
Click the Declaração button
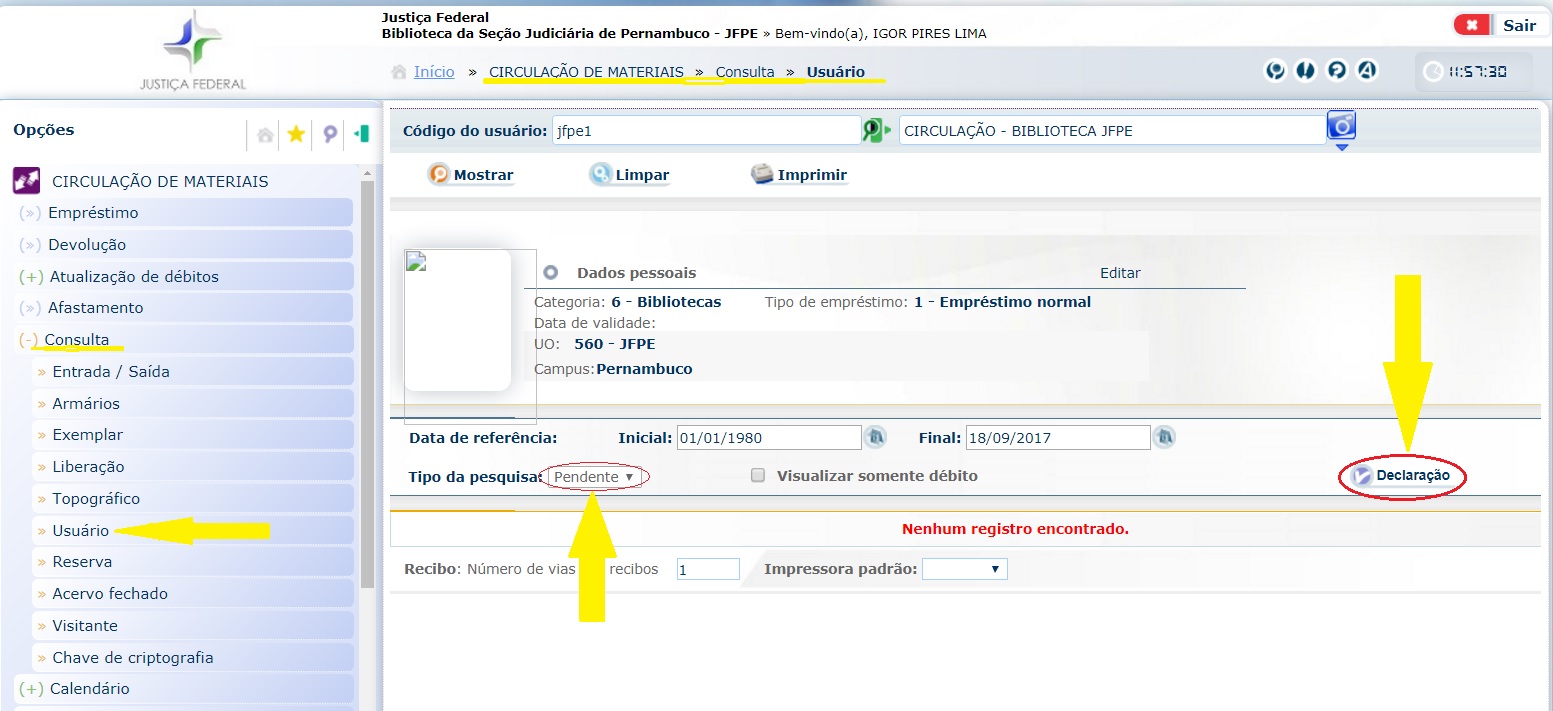1401,476
